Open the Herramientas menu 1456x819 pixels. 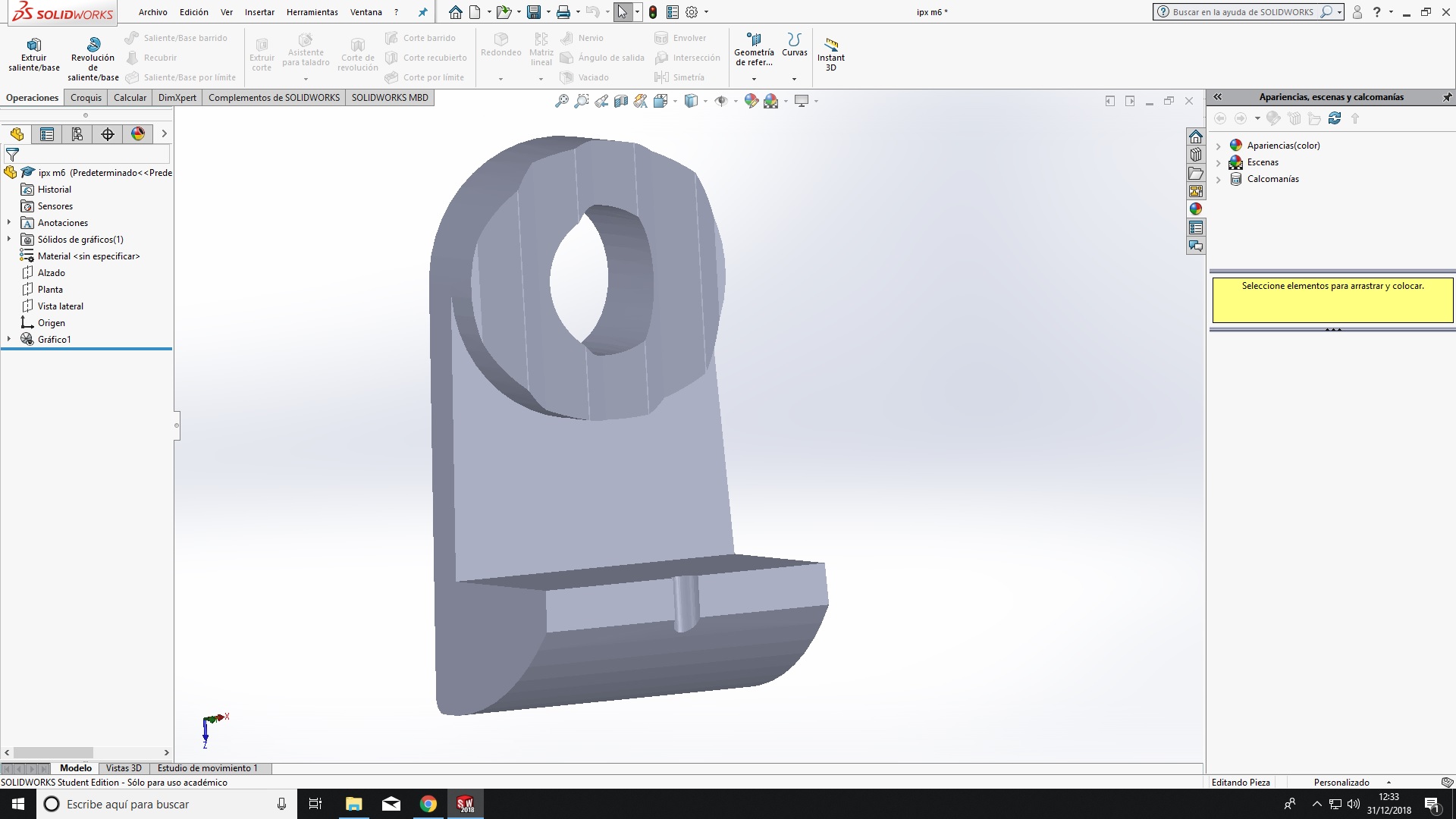click(312, 12)
